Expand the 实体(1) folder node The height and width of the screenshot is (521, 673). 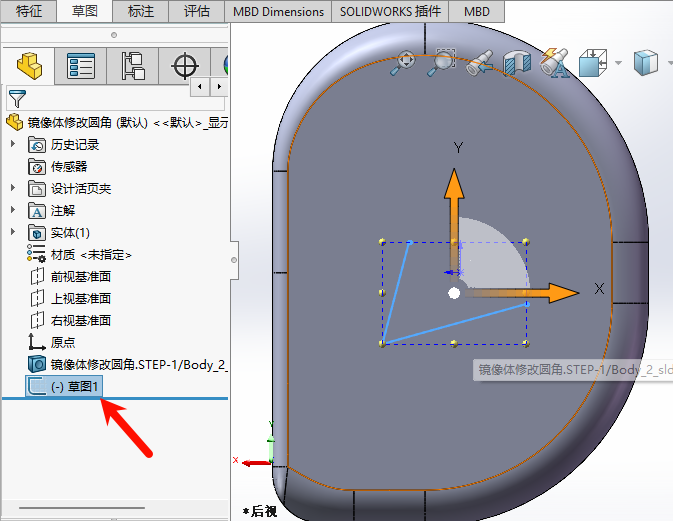click(13, 233)
